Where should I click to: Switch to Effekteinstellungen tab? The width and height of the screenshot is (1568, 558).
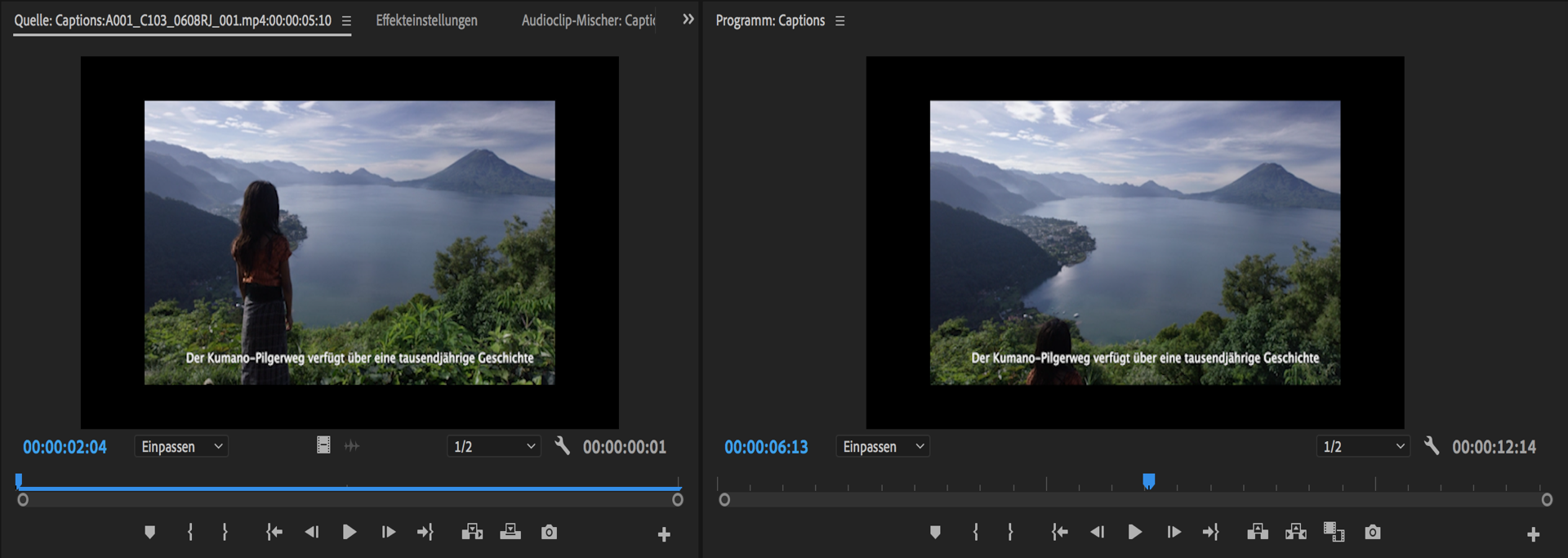pyautogui.click(x=426, y=20)
